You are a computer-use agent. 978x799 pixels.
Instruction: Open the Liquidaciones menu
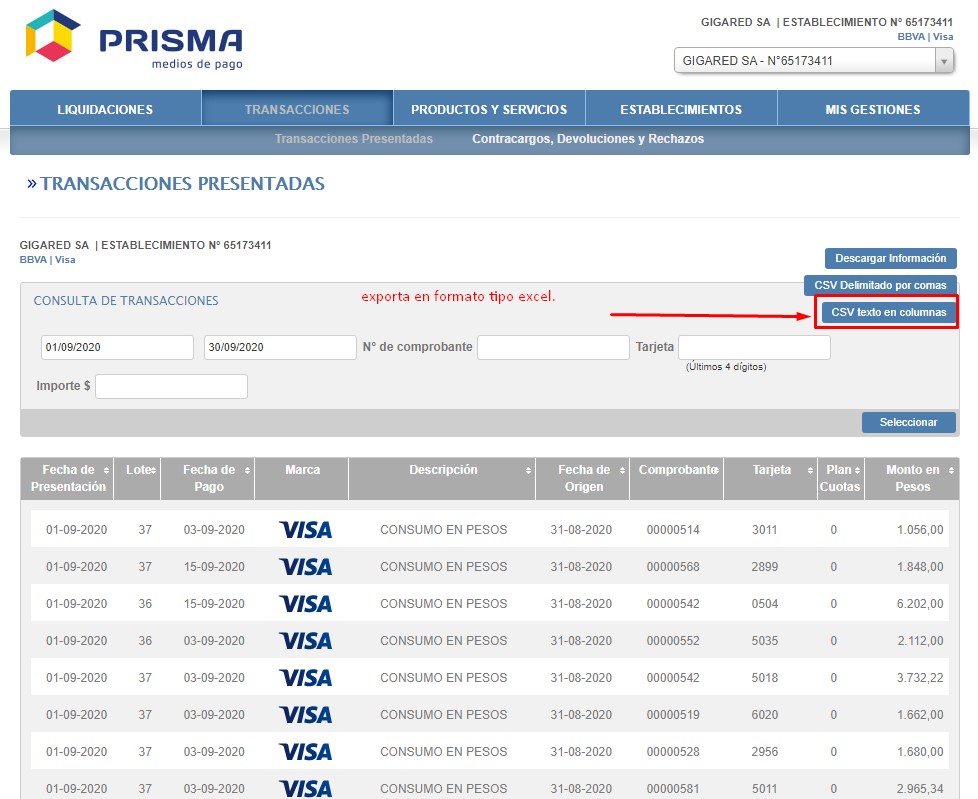[x=105, y=109]
